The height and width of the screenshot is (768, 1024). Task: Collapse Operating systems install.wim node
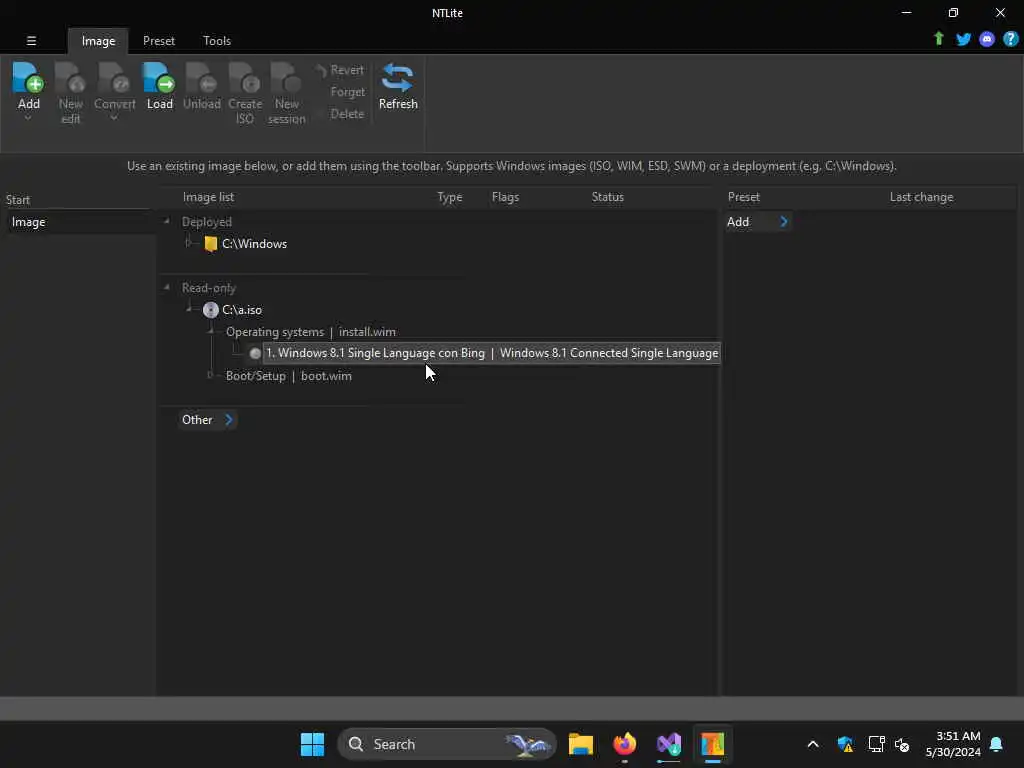click(x=211, y=331)
